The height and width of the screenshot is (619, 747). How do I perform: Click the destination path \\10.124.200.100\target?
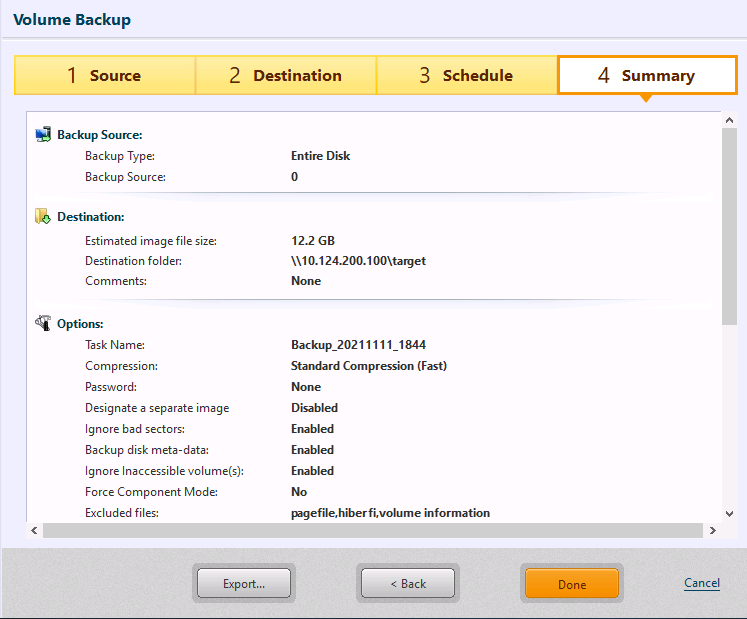click(358, 261)
